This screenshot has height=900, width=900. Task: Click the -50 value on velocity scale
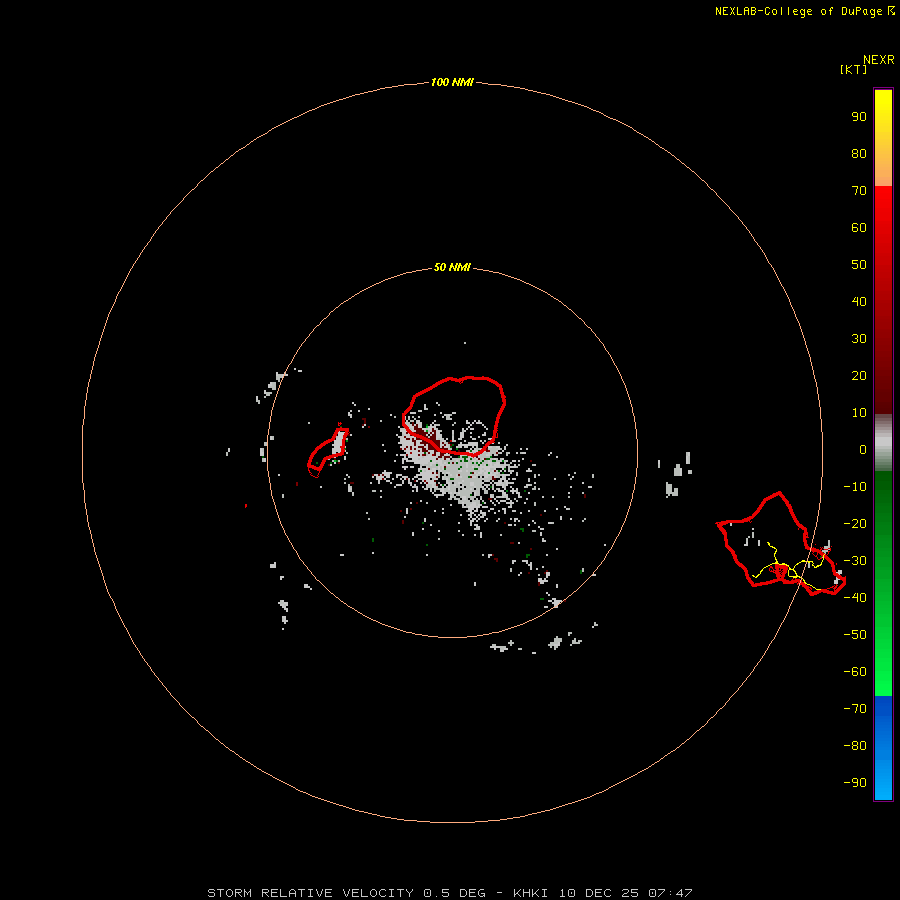tap(855, 635)
